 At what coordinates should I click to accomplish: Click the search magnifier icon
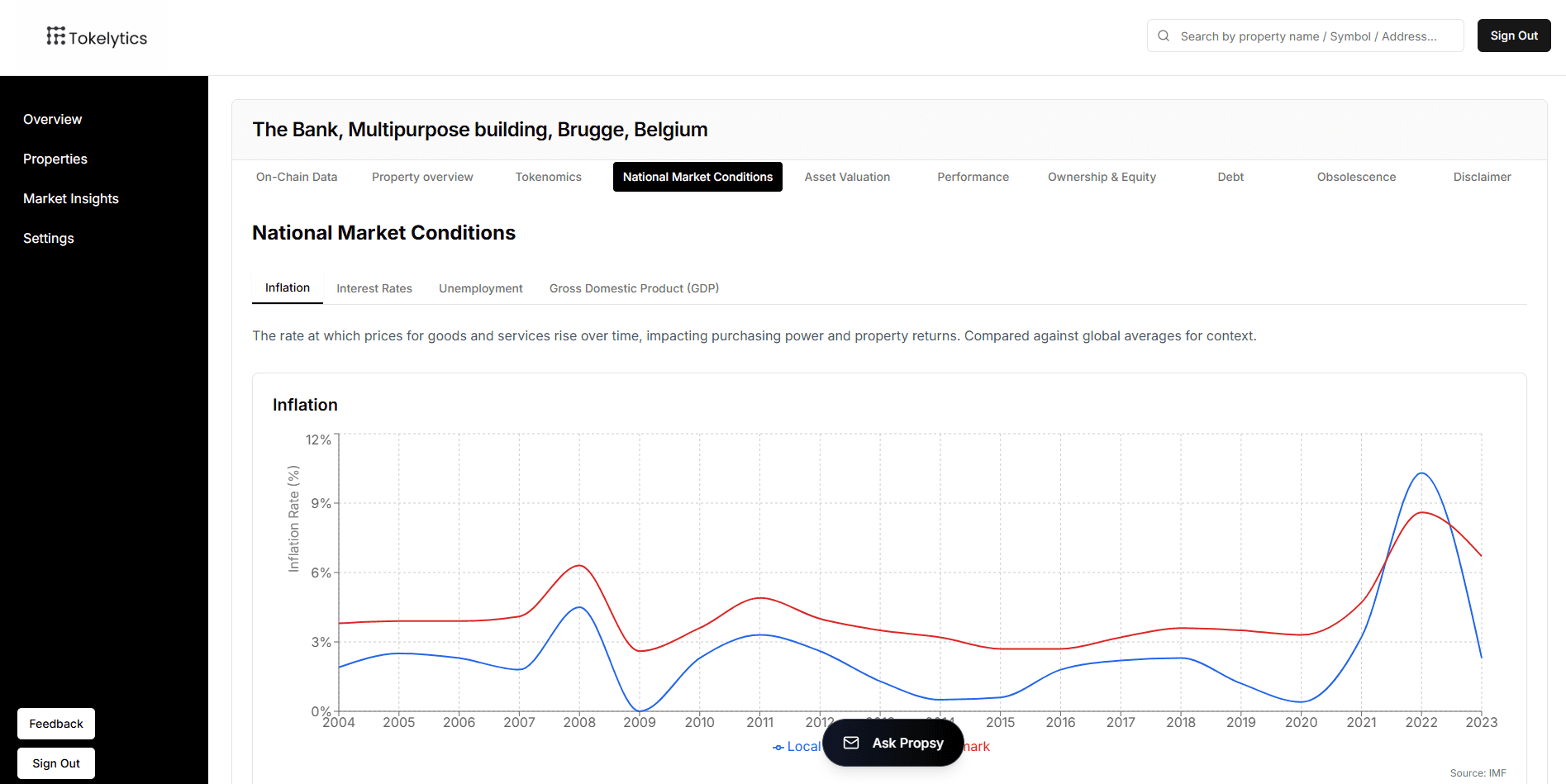coord(1164,36)
